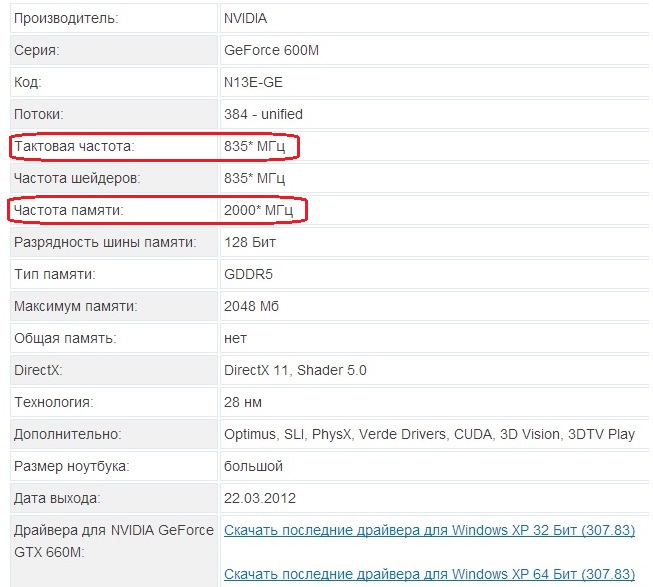
Task: Click the GDDR5 memory type value
Action: (x=248, y=274)
